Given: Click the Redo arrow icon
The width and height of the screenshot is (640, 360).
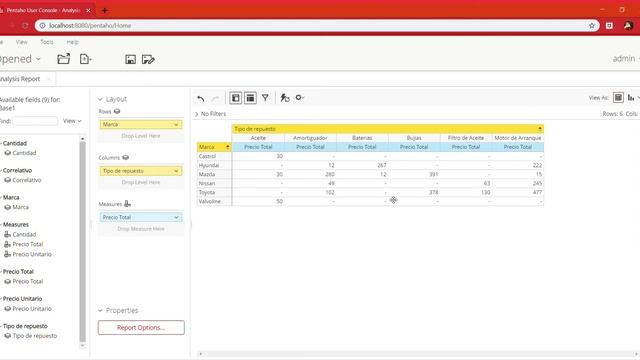Looking at the screenshot, I should pyautogui.click(x=215, y=98).
